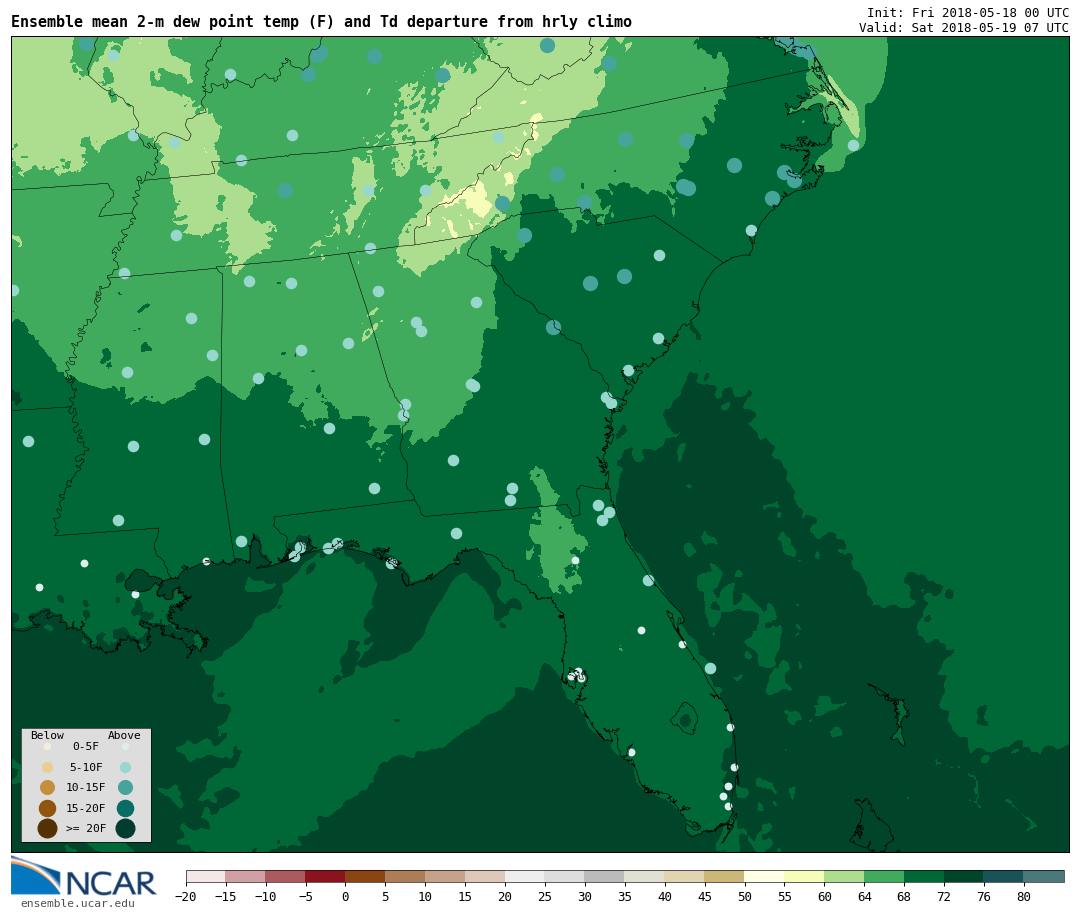Screen dimensions: 1080x915
Task: Click the 'Valid: Sat 2018-05-19 07 UTC' text
Action: (964, 28)
